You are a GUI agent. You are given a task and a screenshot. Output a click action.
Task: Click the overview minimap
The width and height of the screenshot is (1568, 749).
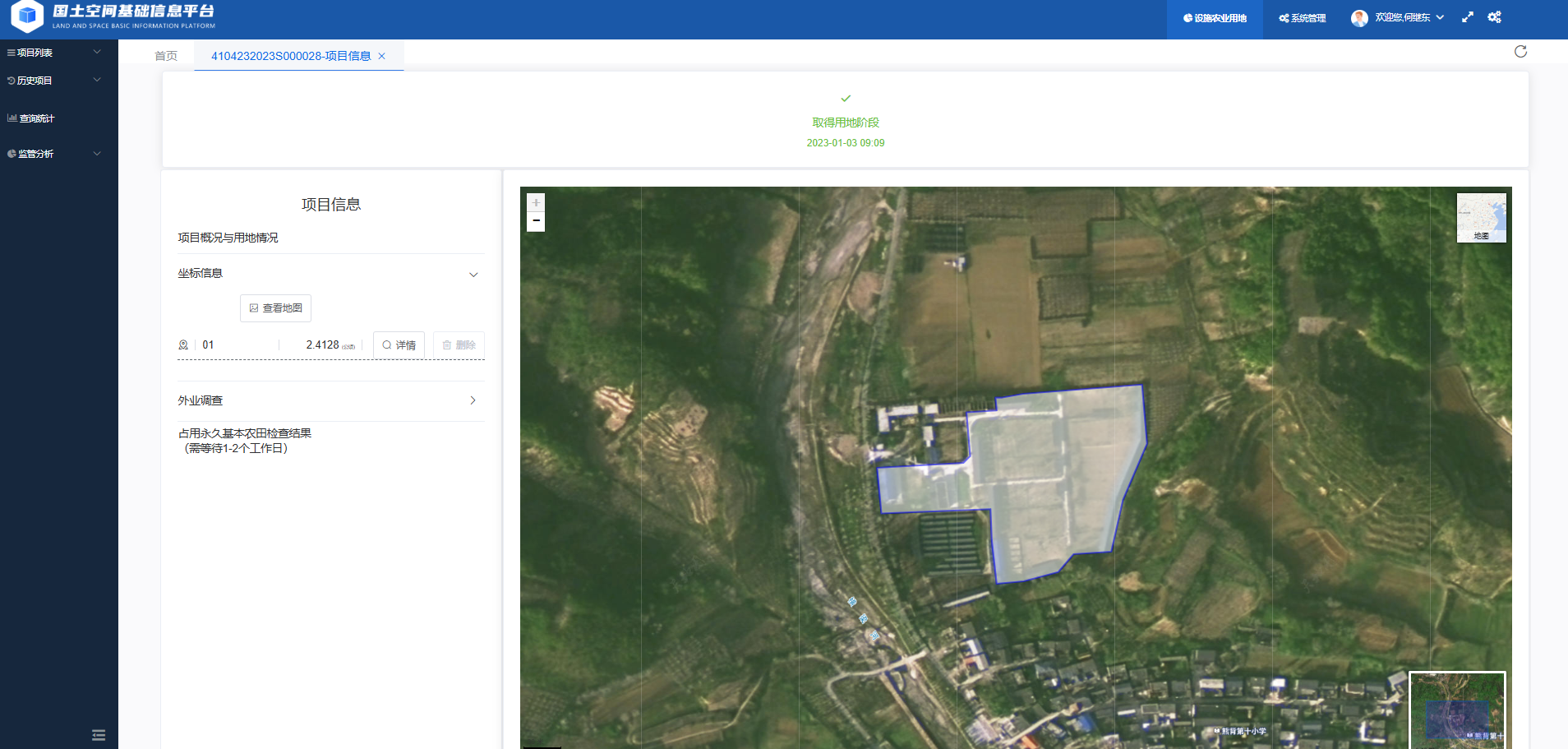pos(1457,710)
